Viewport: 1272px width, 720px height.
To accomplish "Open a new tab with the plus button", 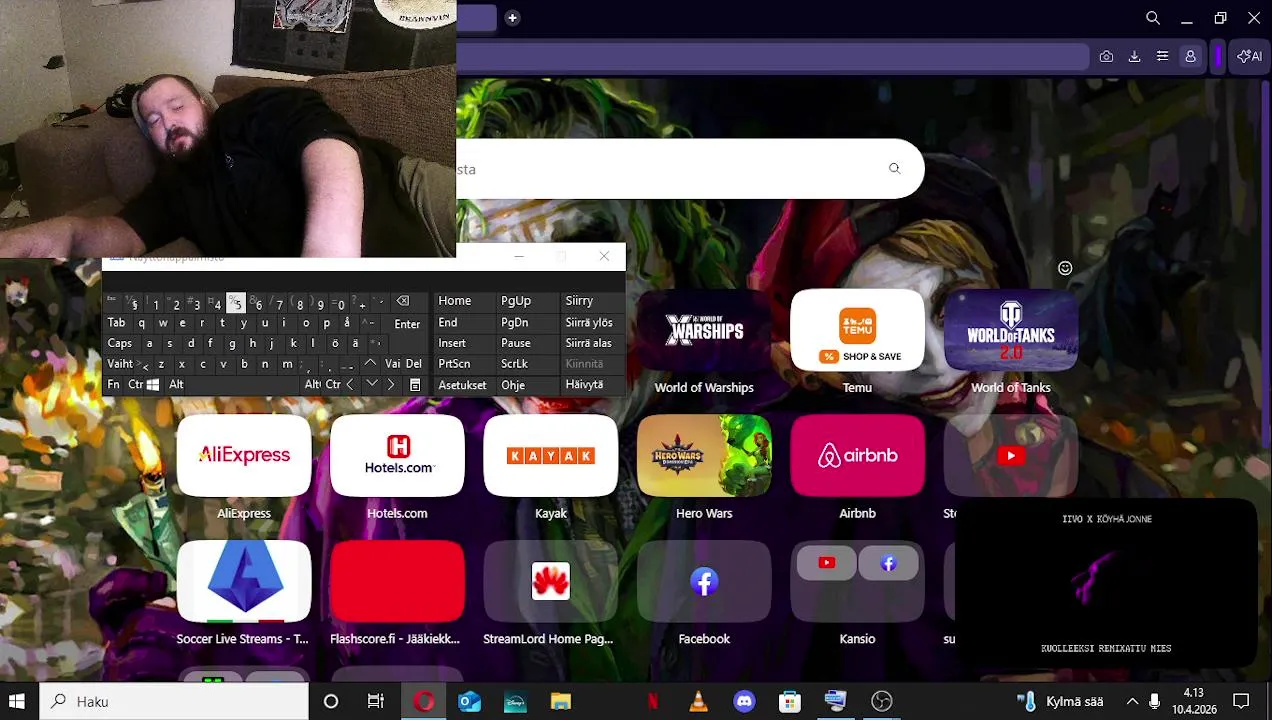I will pyautogui.click(x=512, y=18).
